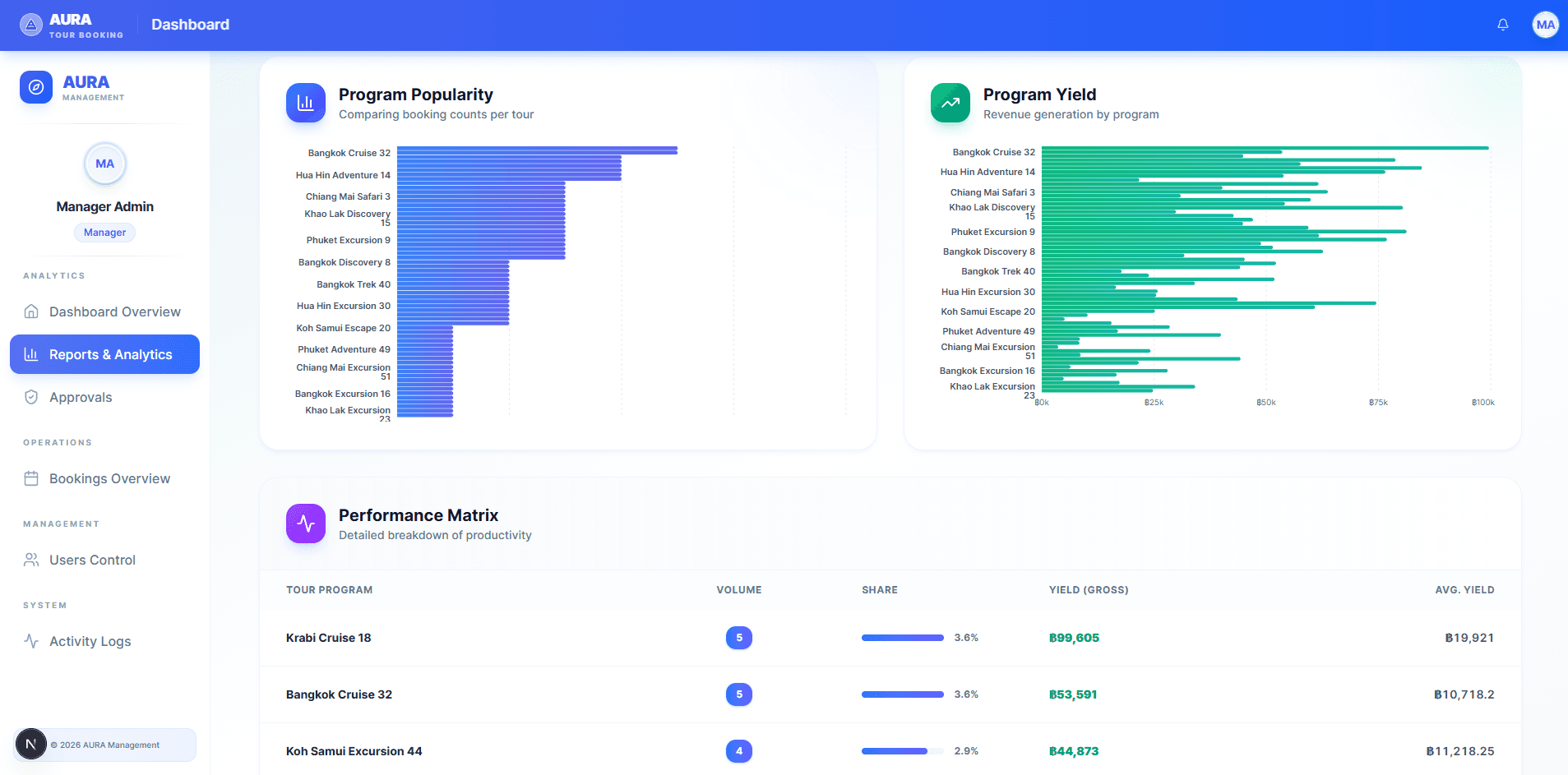This screenshot has height=775, width=1568.
Task: Open the MA user avatar in header
Action: (x=1545, y=25)
